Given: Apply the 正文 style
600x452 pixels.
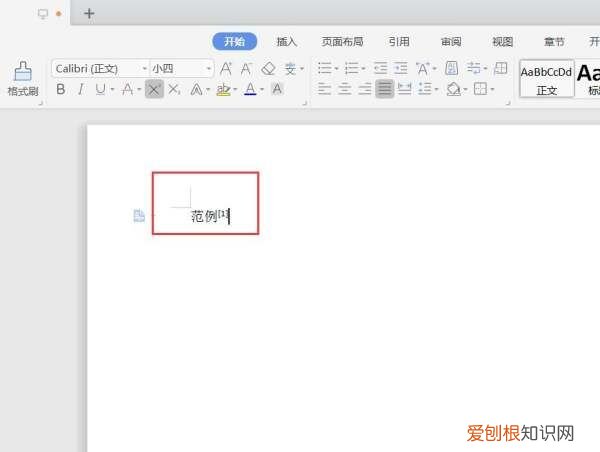Looking at the screenshot, I should pyautogui.click(x=547, y=79).
